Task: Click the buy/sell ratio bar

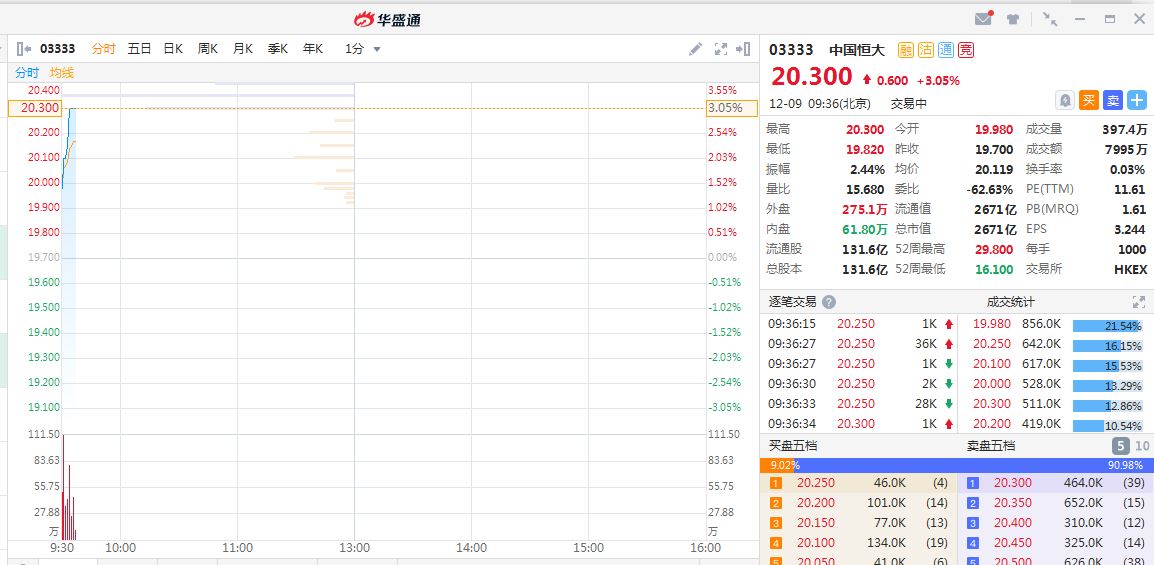Action: [x=956, y=465]
